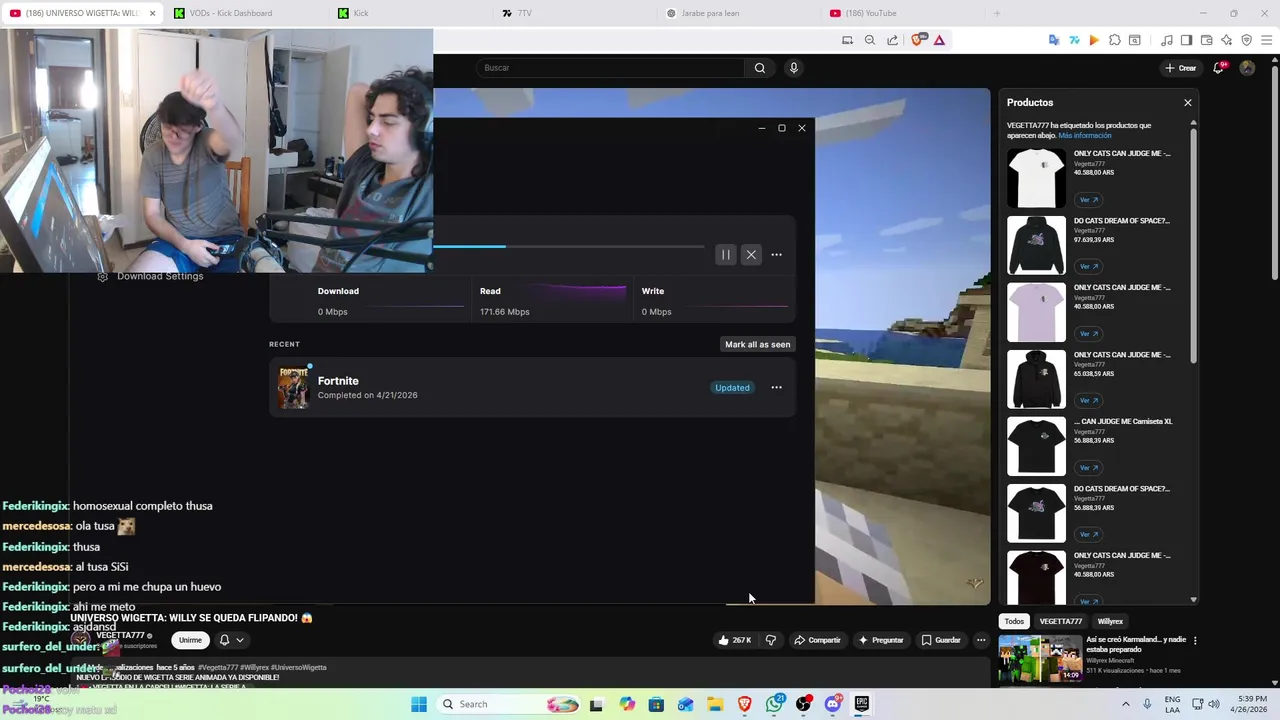Switch to the (186) YouTube browser tab
The height and width of the screenshot is (720, 1280).
(870, 13)
